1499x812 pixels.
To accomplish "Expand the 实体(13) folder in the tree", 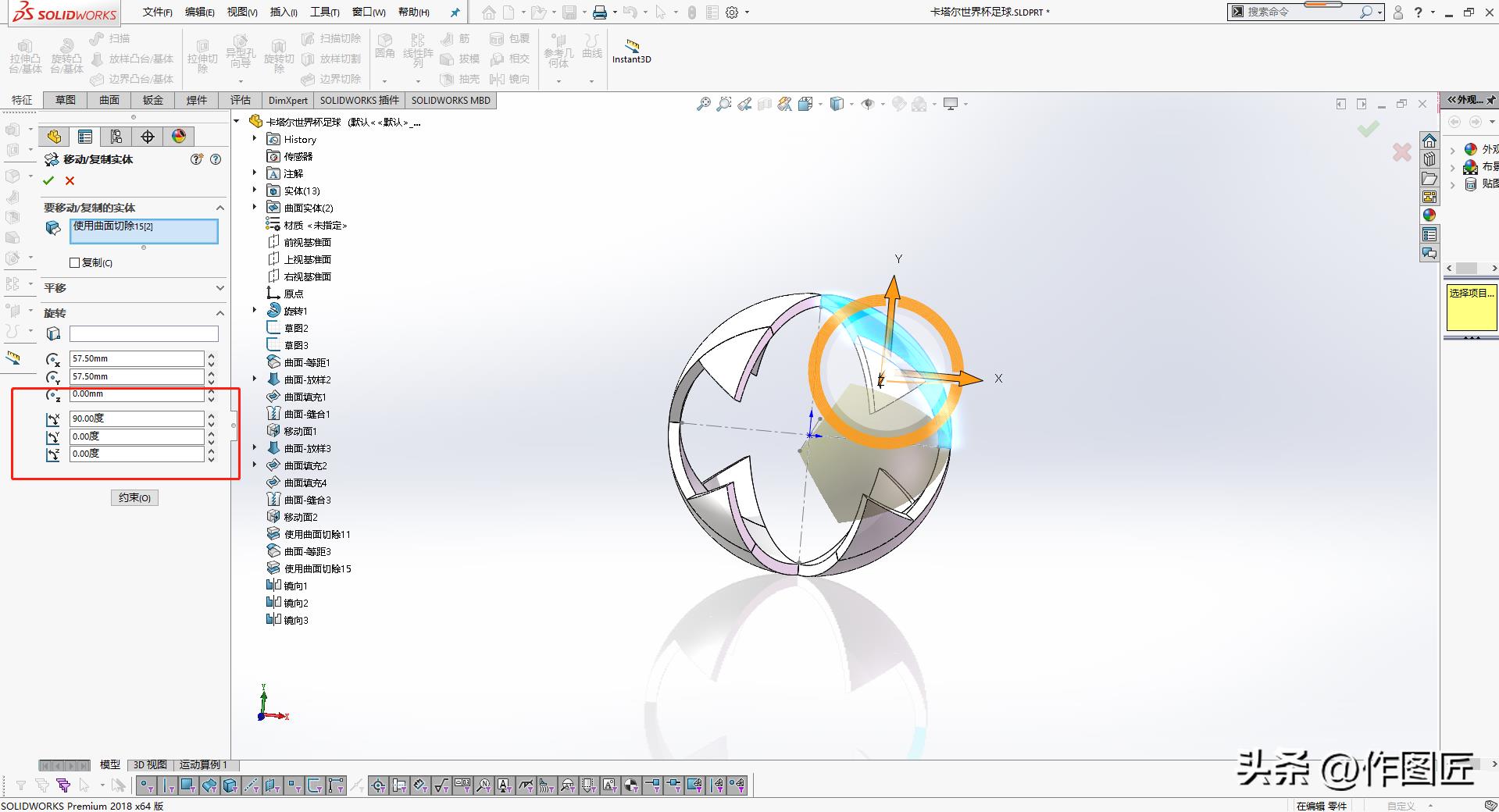I will point(255,191).
